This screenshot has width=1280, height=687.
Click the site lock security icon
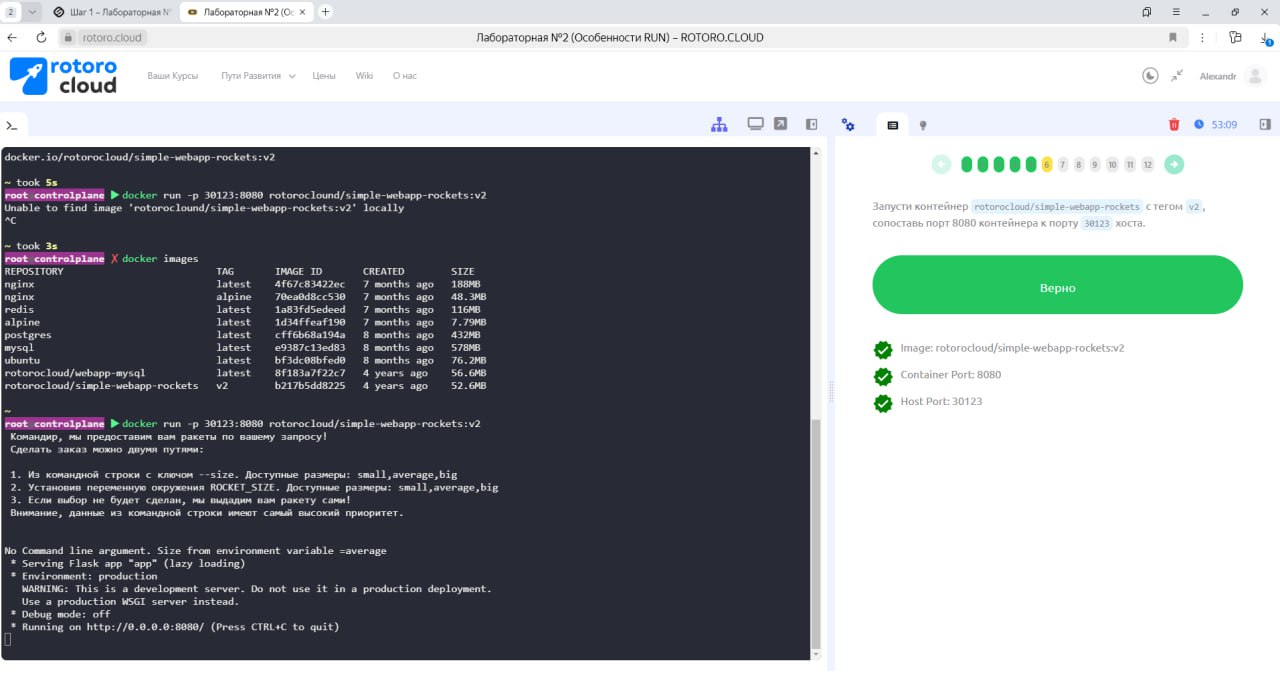(69, 38)
